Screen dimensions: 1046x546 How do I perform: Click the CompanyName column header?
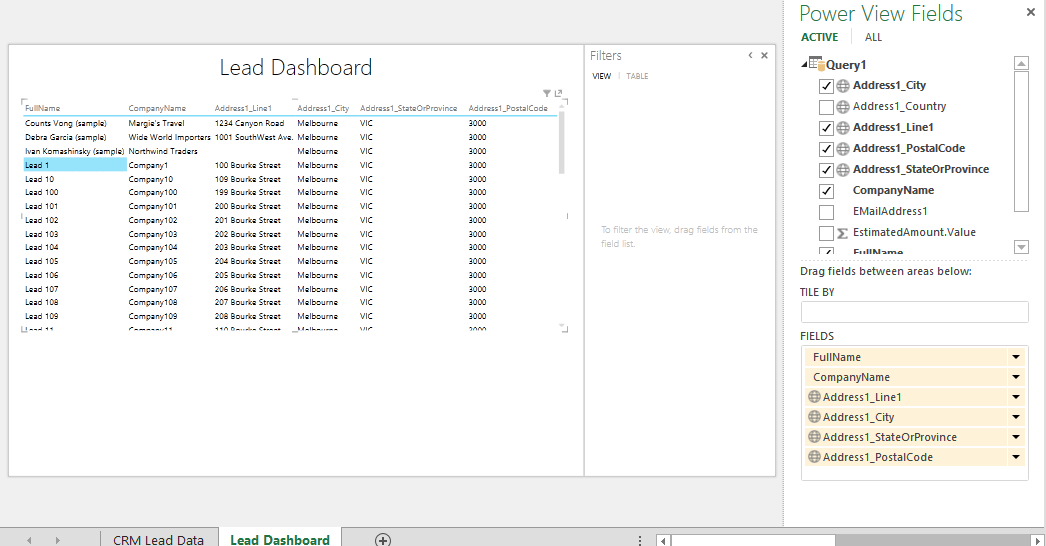157,108
